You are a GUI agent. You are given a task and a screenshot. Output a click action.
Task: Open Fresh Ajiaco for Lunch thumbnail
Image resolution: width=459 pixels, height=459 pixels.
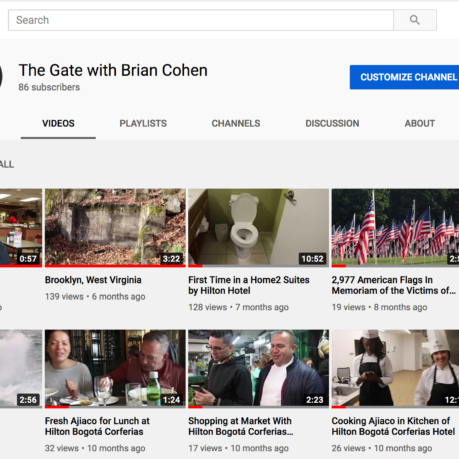click(x=115, y=369)
